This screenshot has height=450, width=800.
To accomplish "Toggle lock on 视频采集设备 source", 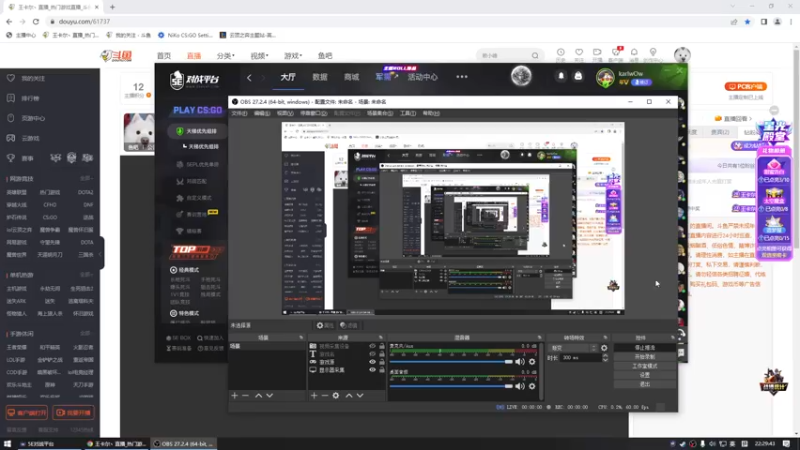I will (382, 346).
